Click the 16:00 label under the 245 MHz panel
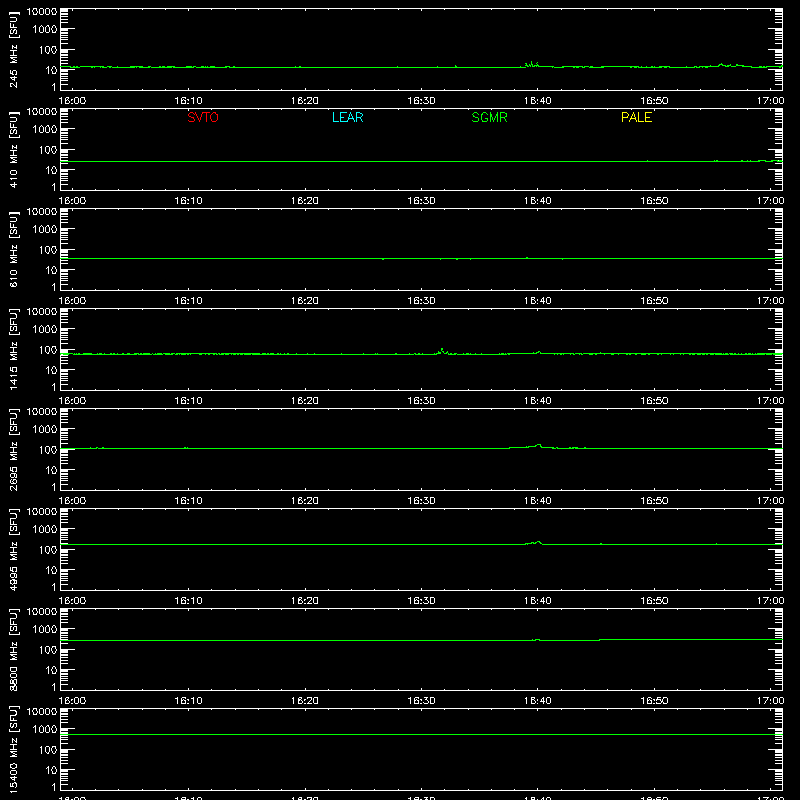This screenshot has height=800, width=800. coord(72,101)
